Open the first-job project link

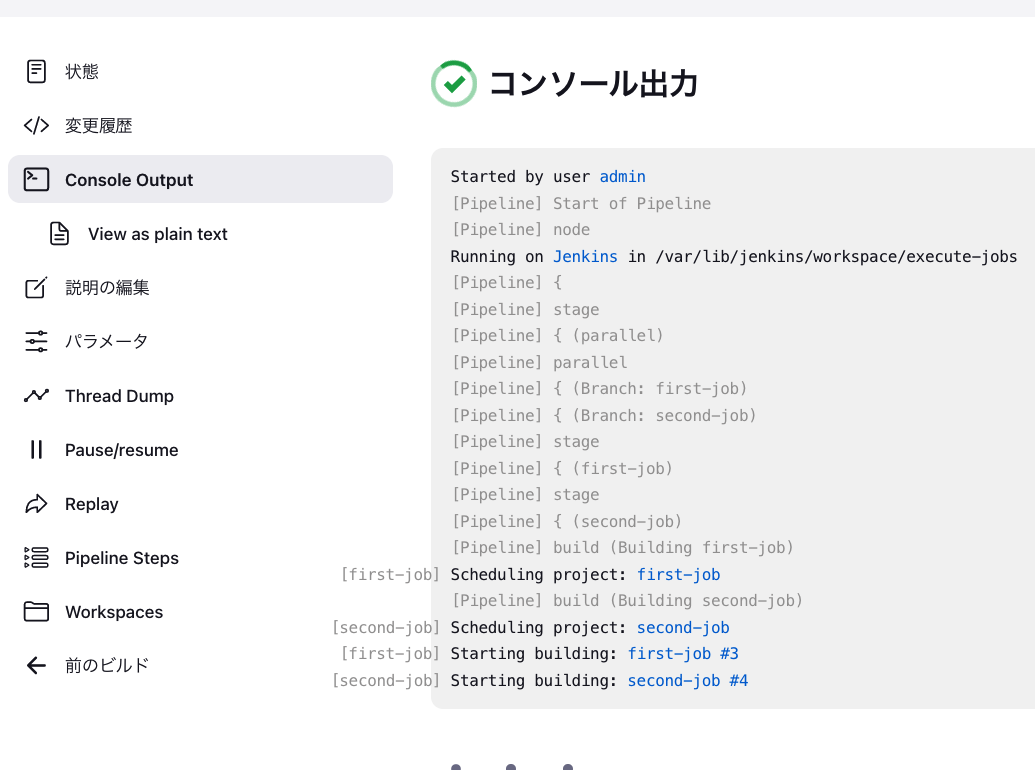(678, 574)
